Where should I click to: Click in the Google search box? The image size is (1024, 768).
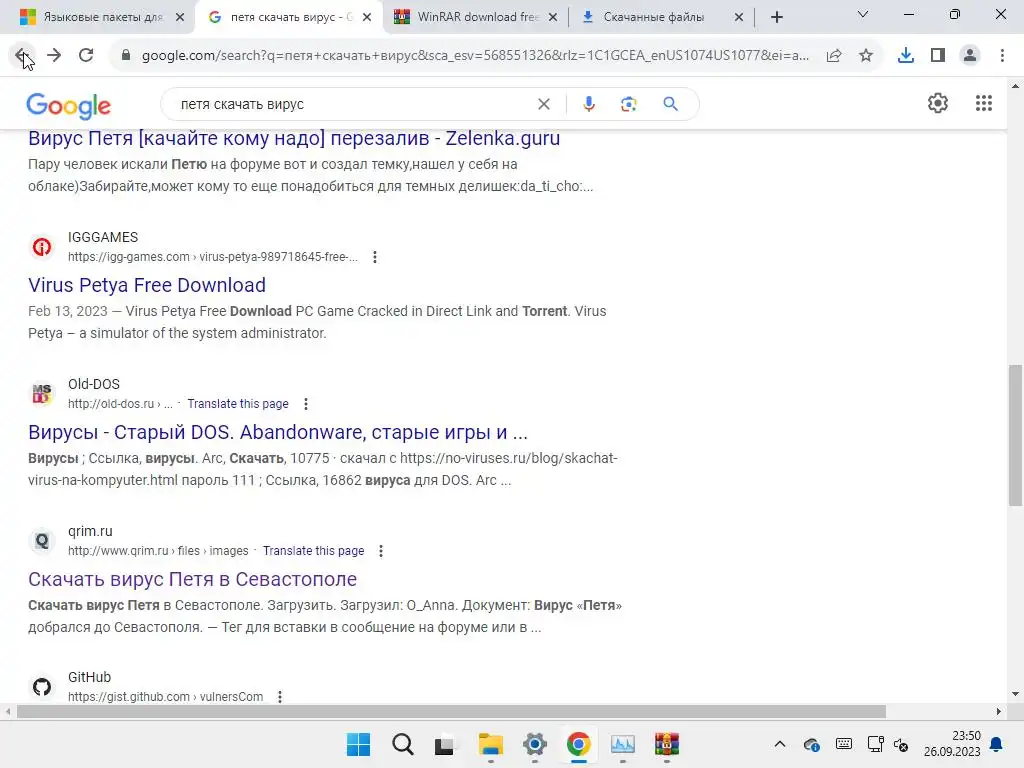(353, 104)
